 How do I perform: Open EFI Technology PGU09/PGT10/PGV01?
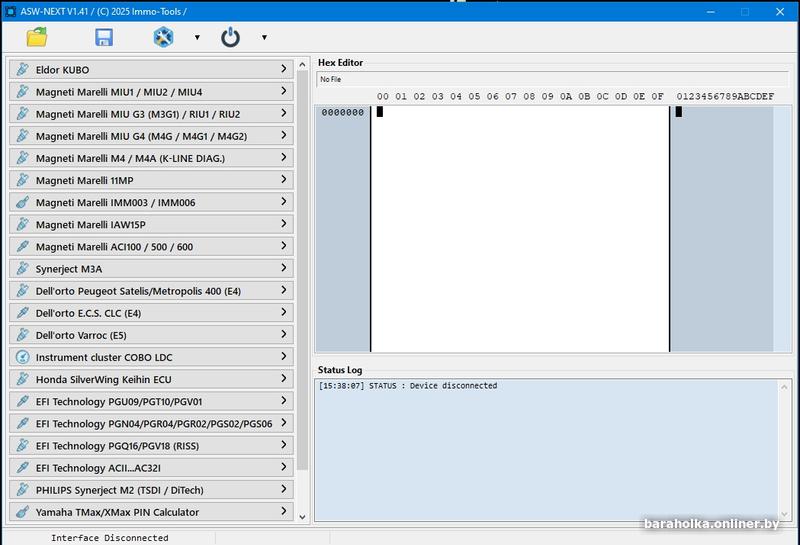click(151, 401)
